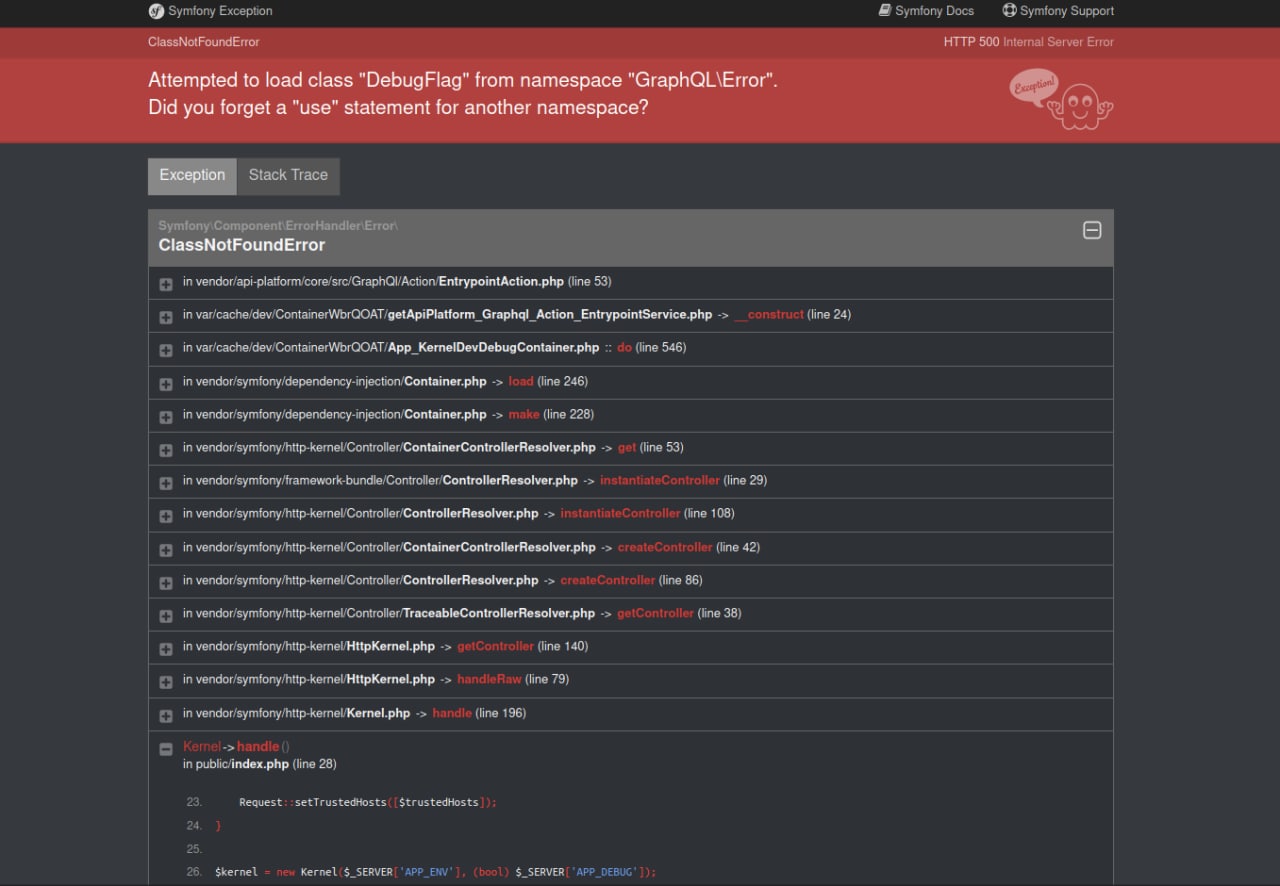Click the red 'handleRaw' method name
The width and height of the screenshot is (1280, 886).
point(489,679)
